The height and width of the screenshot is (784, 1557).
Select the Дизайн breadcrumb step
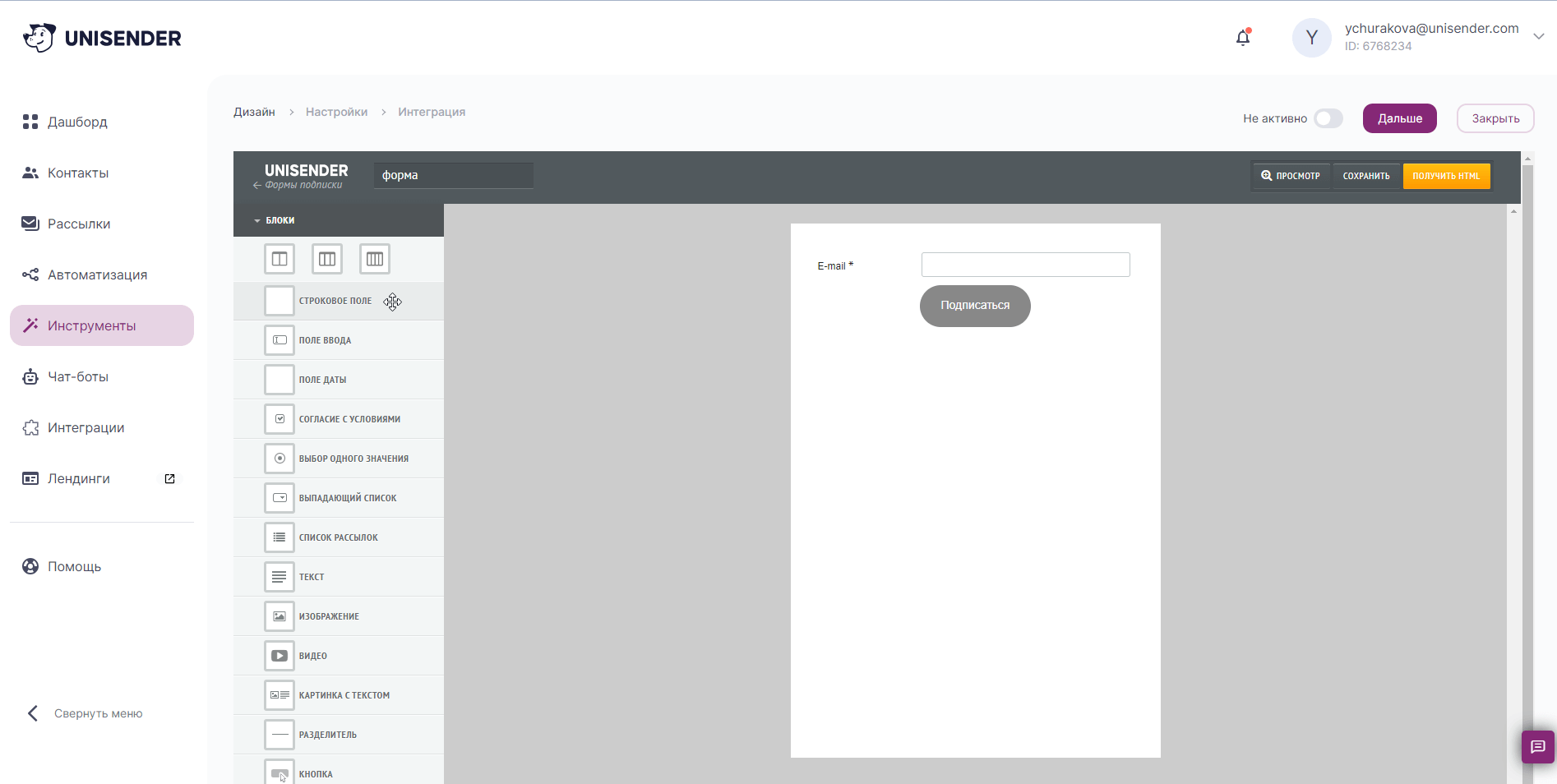(254, 112)
